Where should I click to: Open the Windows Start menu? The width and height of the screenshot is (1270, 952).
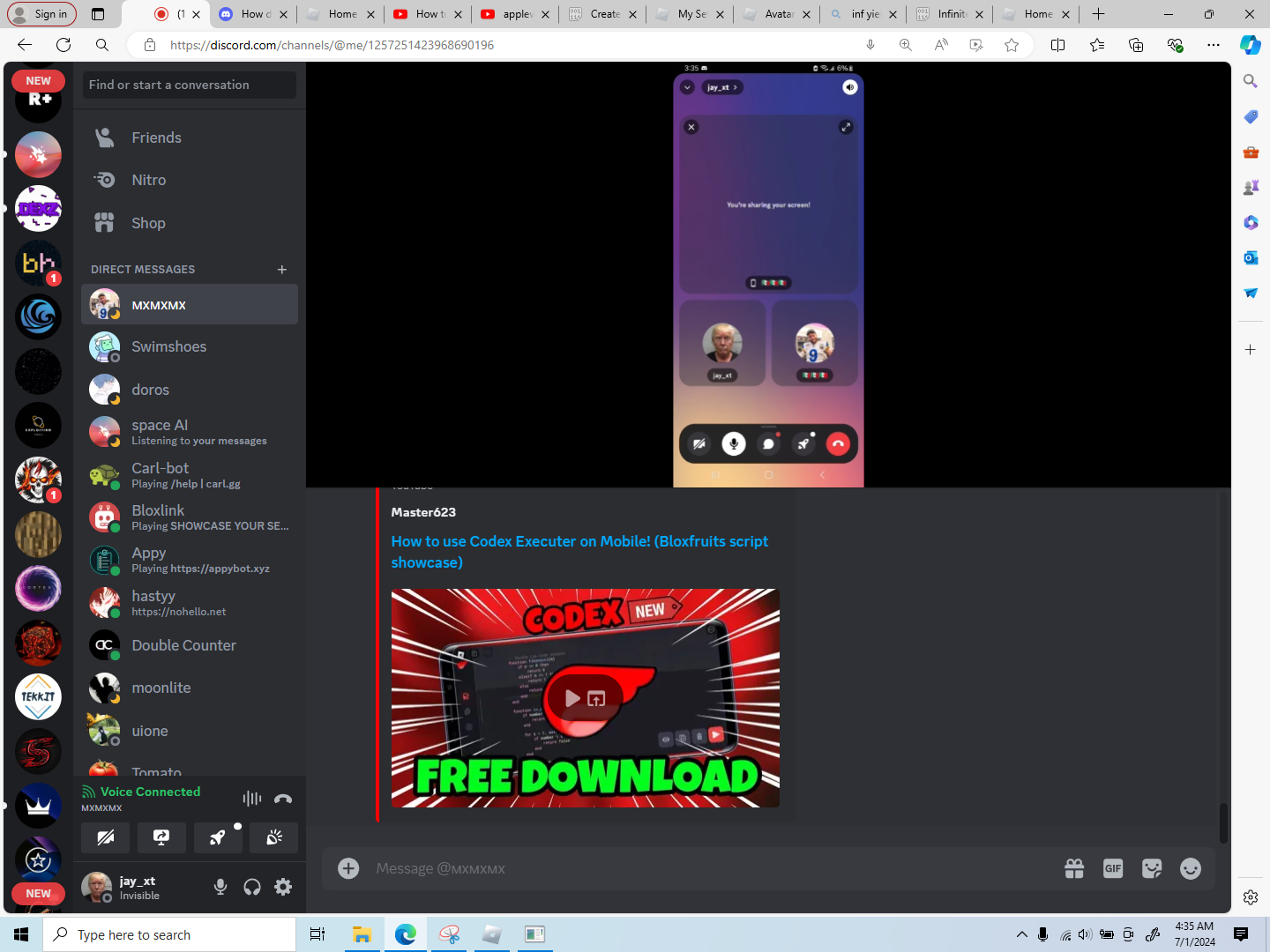21,934
